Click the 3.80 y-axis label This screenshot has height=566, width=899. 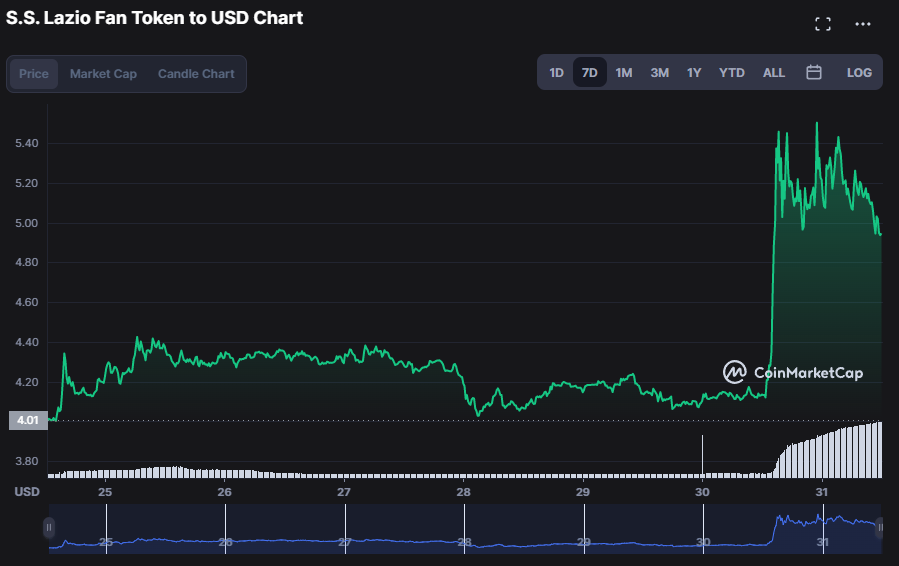coord(27,461)
